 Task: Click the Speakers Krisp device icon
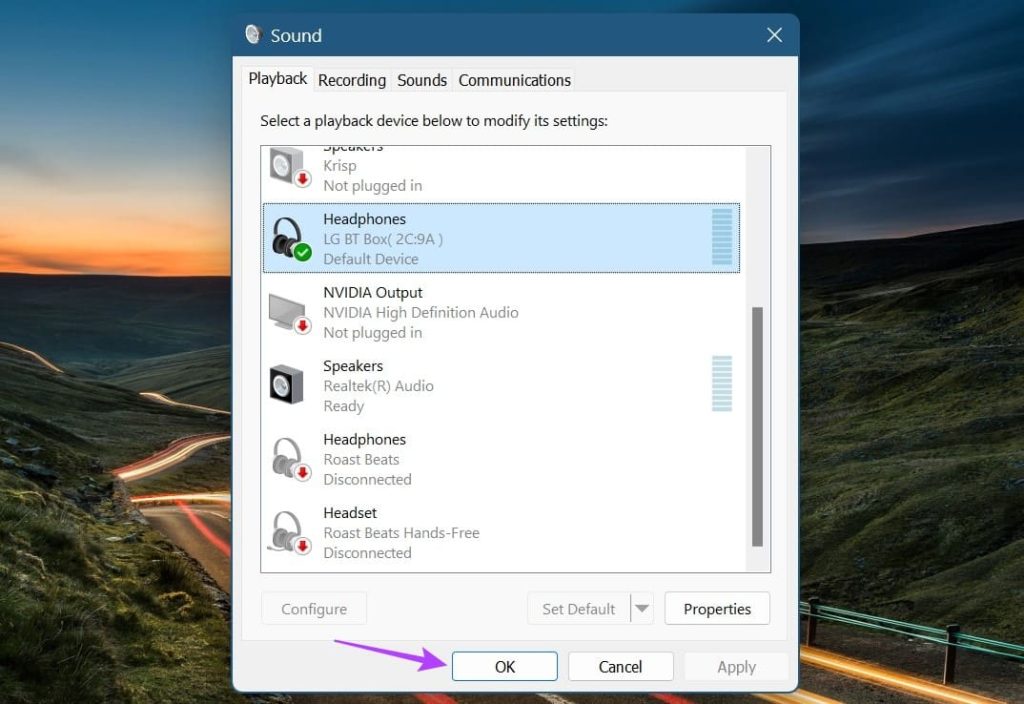288,165
